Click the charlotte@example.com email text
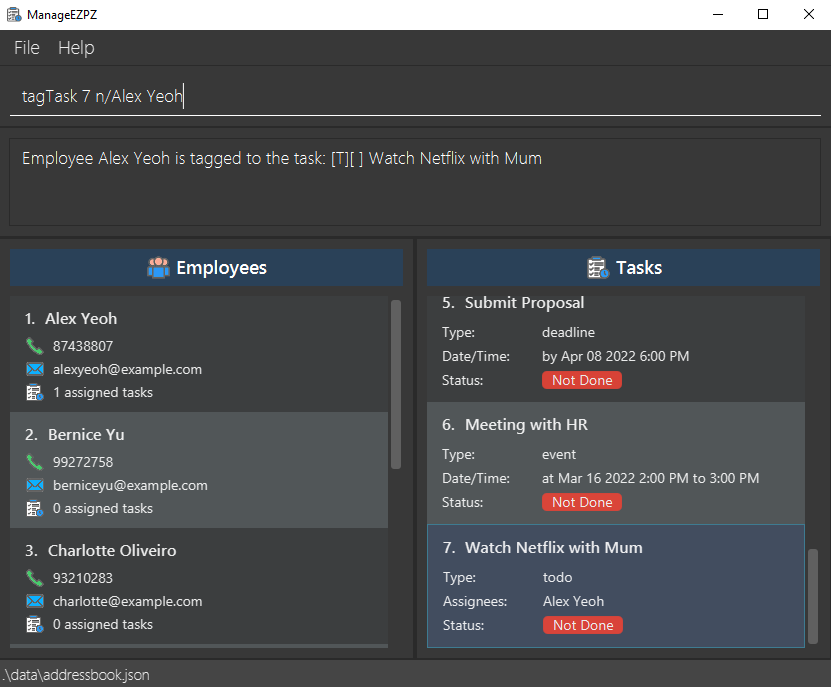The width and height of the screenshot is (831, 687). (x=127, y=602)
